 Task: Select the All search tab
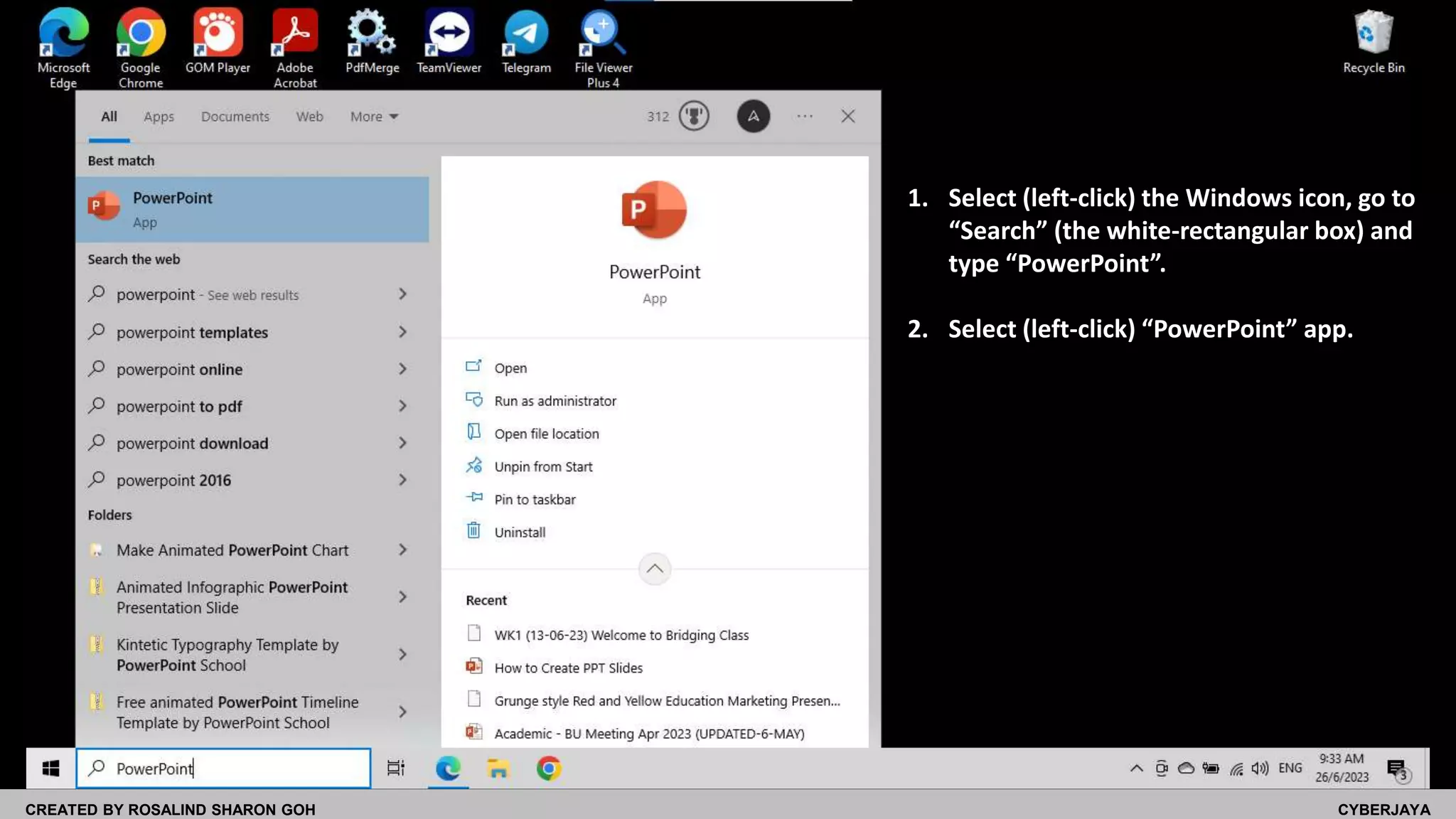[109, 117]
